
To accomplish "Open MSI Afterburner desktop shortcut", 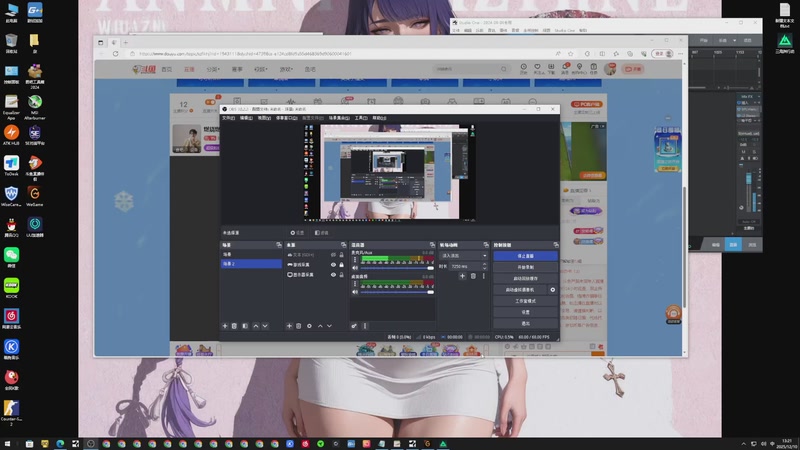I will click(35, 107).
